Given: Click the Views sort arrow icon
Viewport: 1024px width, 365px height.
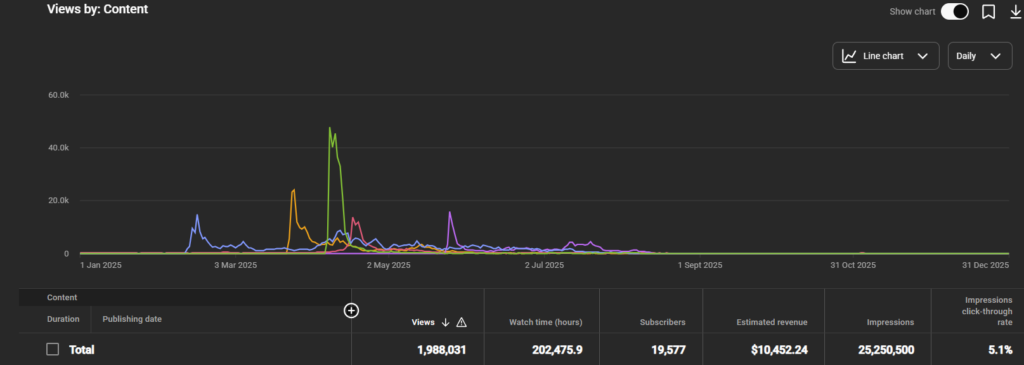Looking at the screenshot, I should pos(446,322).
